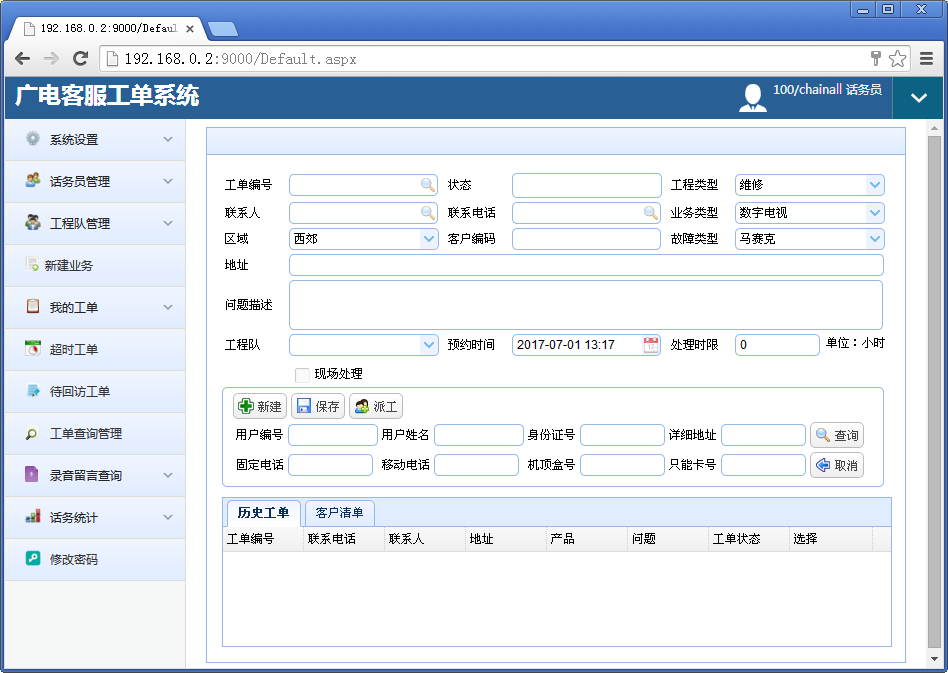Click the magnifier icon in 联系电话 field
The image size is (948, 673).
(x=650, y=213)
